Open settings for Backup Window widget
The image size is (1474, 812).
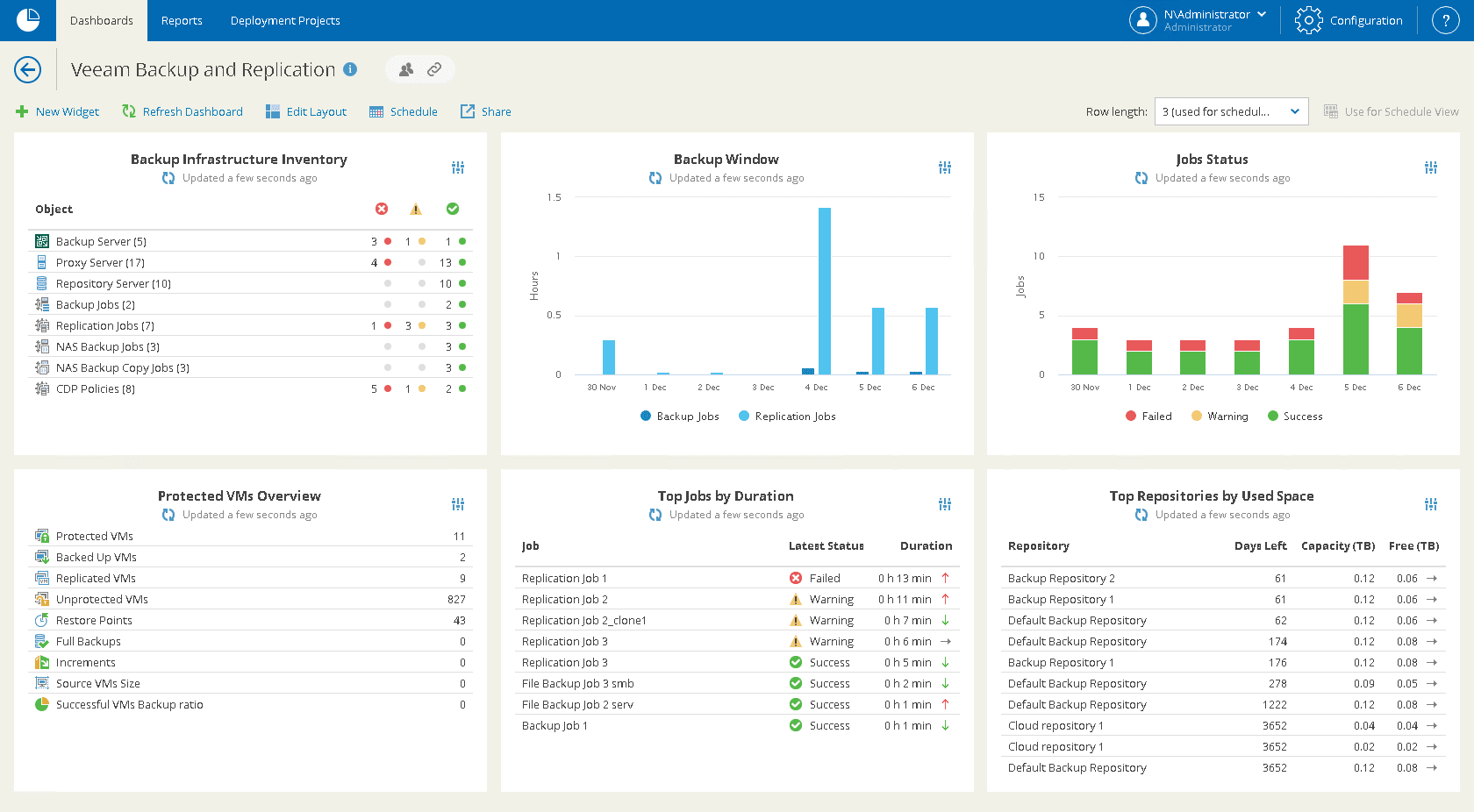tap(945, 167)
